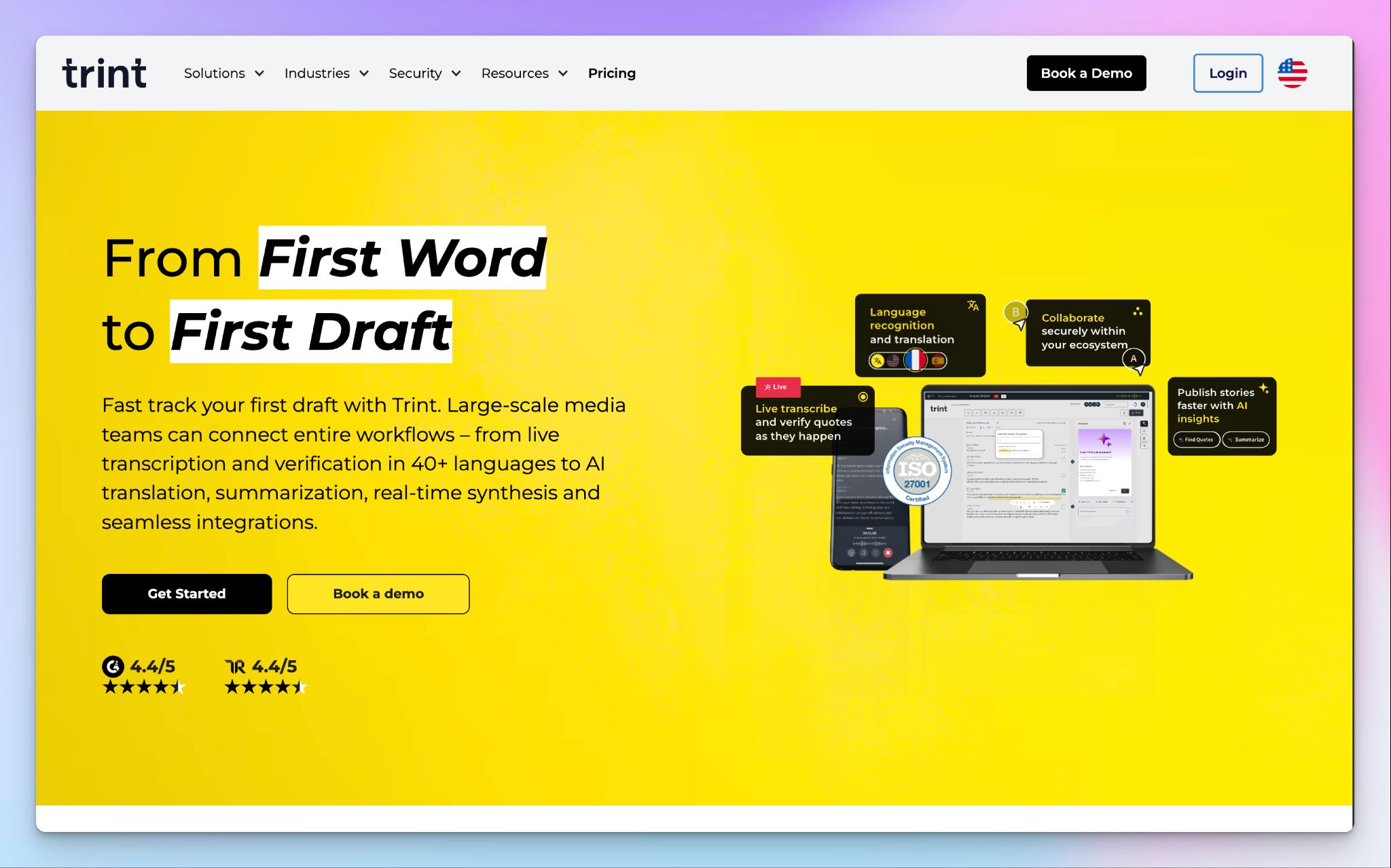Click the laptop screen mockup

pos(1037,466)
